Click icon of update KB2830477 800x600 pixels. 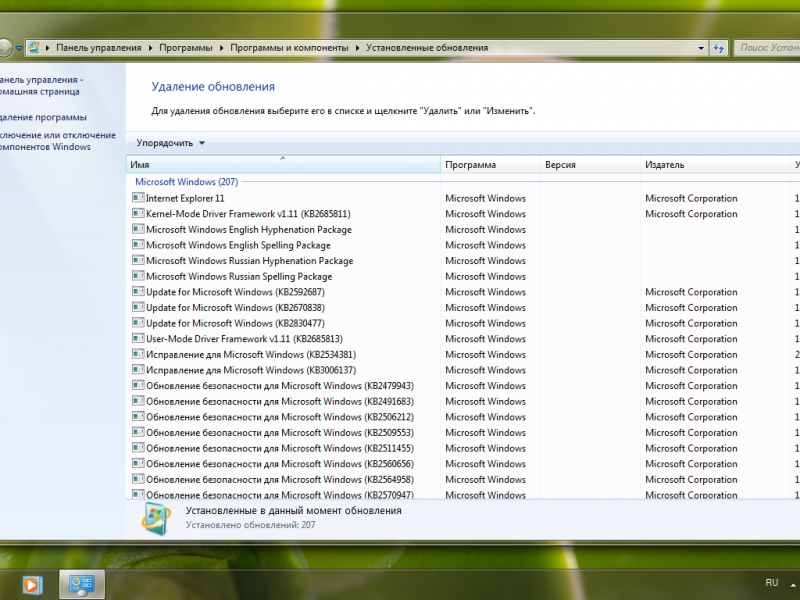point(138,323)
